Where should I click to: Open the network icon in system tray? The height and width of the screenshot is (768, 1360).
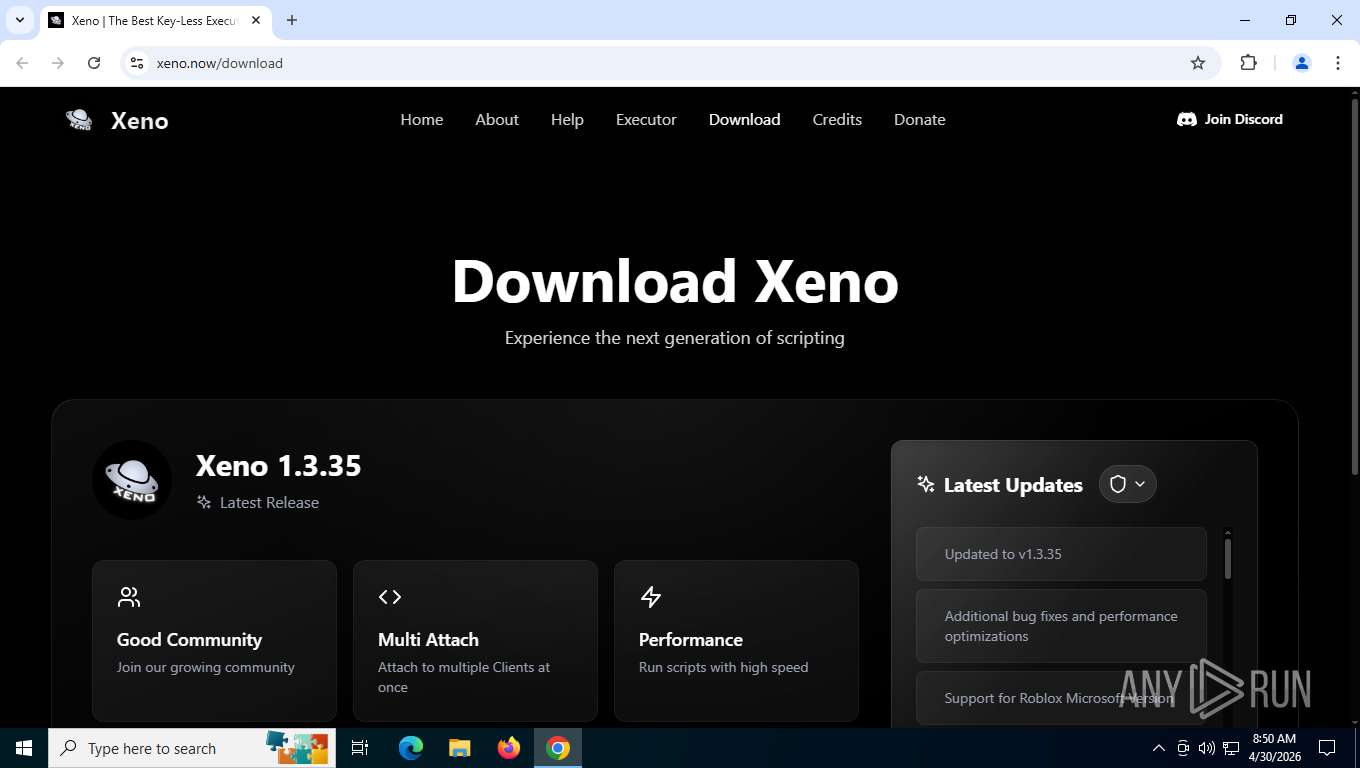1231,748
